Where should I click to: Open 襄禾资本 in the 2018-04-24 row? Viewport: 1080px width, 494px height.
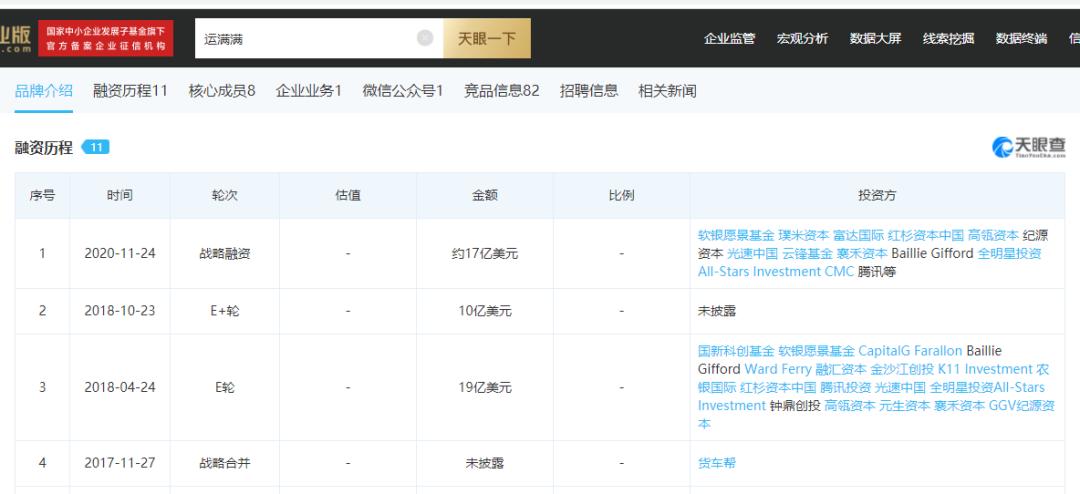click(959, 405)
